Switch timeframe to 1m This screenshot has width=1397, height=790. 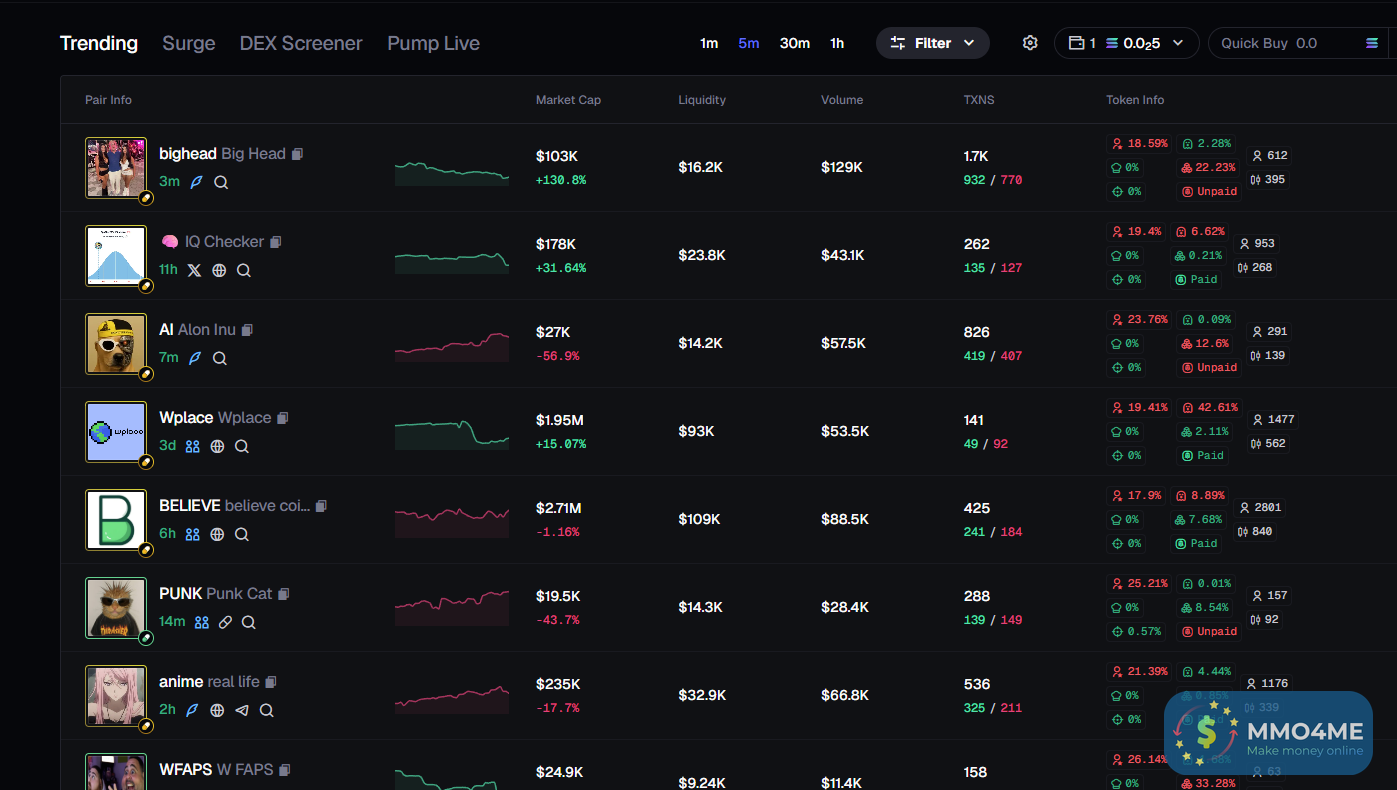point(709,43)
